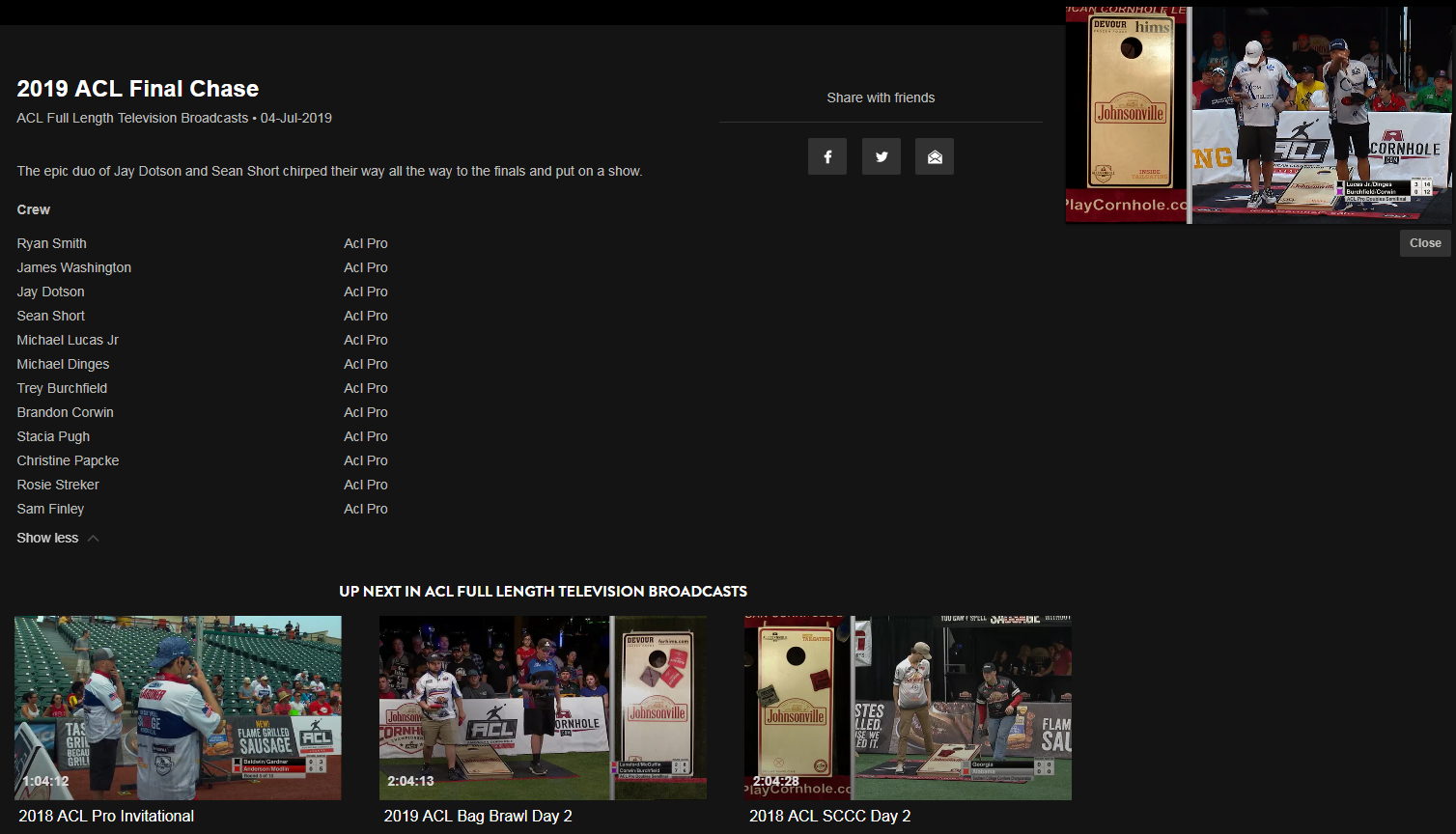The image size is (1456, 834).
Task: Close the floating mini video player
Action: (1424, 243)
